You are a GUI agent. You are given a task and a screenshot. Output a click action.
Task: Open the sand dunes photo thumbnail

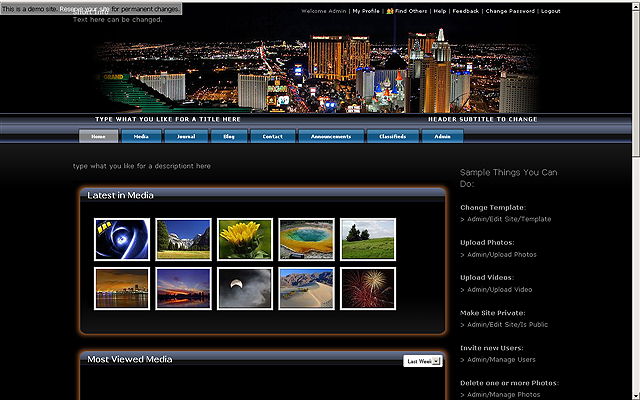coord(306,288)
